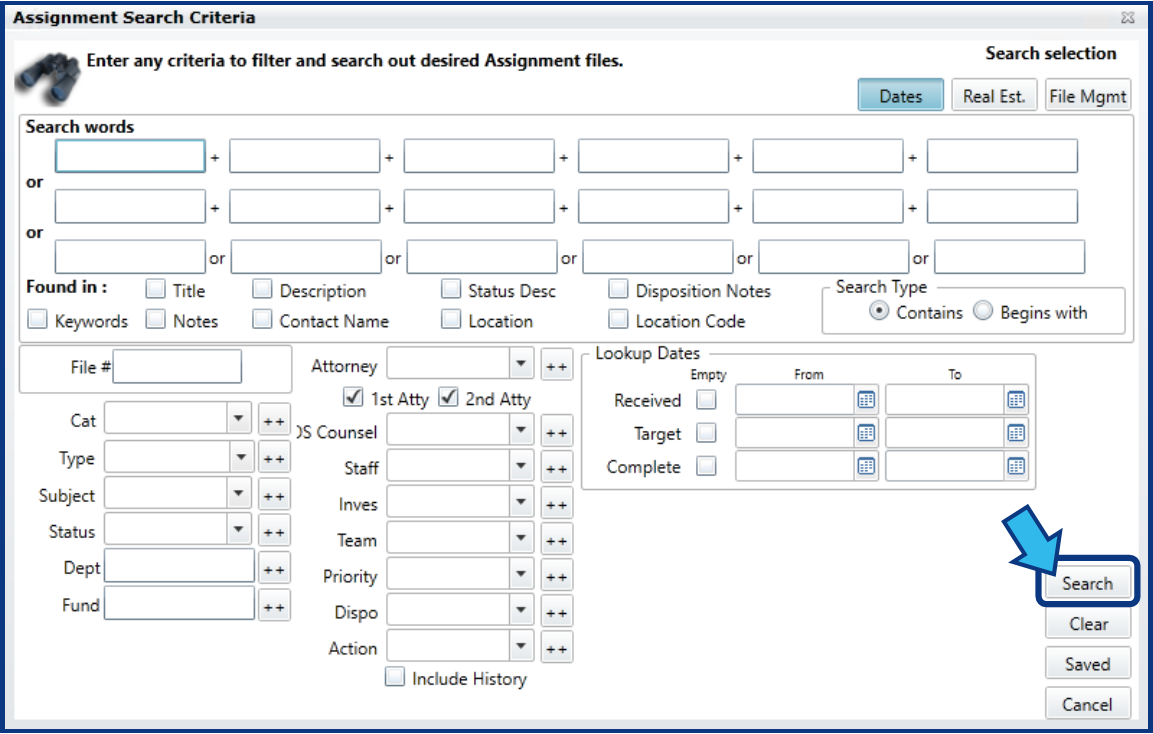Screen dimensions: 1153x734
Task: Expand the Attorney dropdown
Action: [521, 364]
